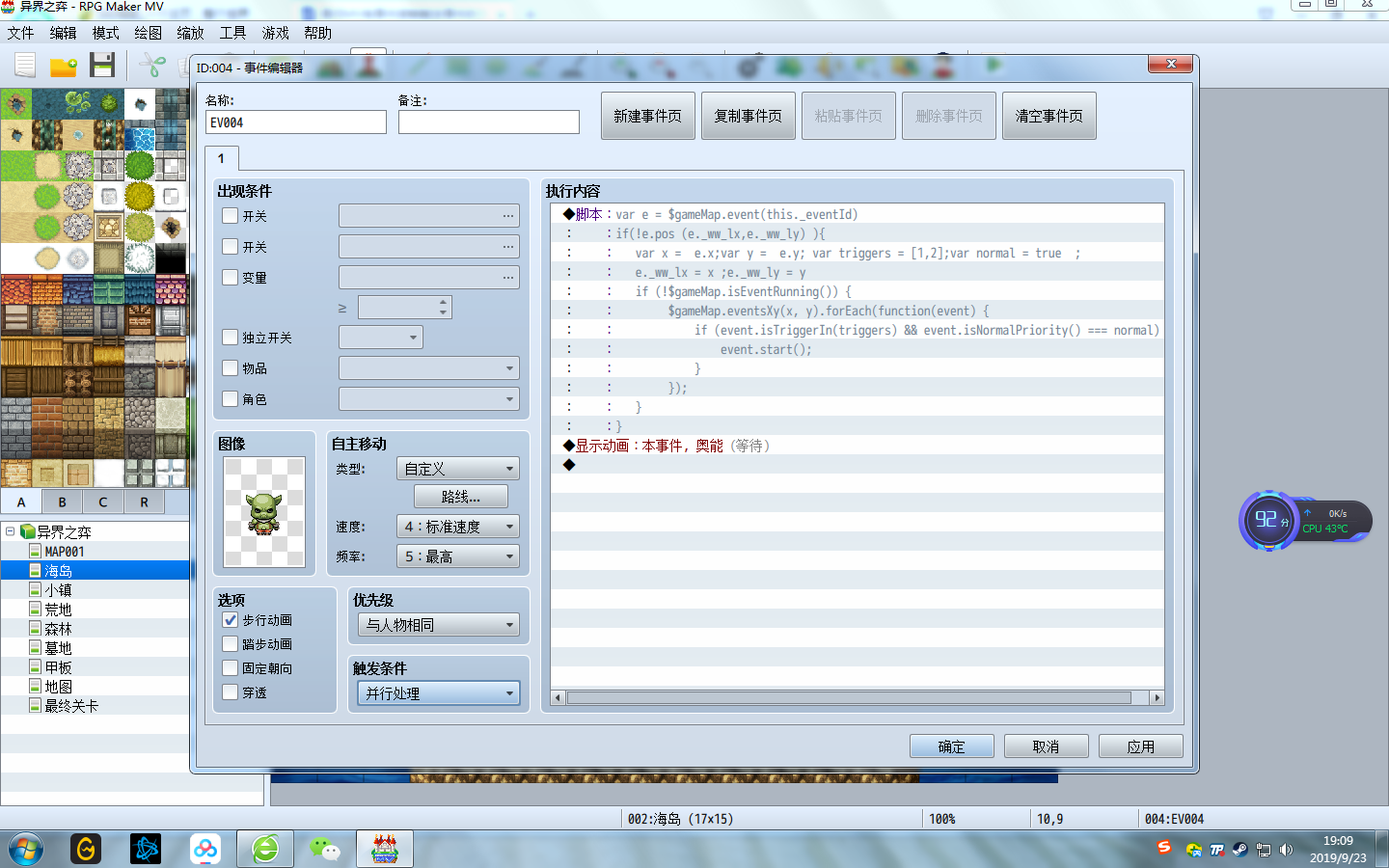Click the Cut scissors toolbar icon
Image resolution: width=1389 pixels, height=868 pixels.
151,66
